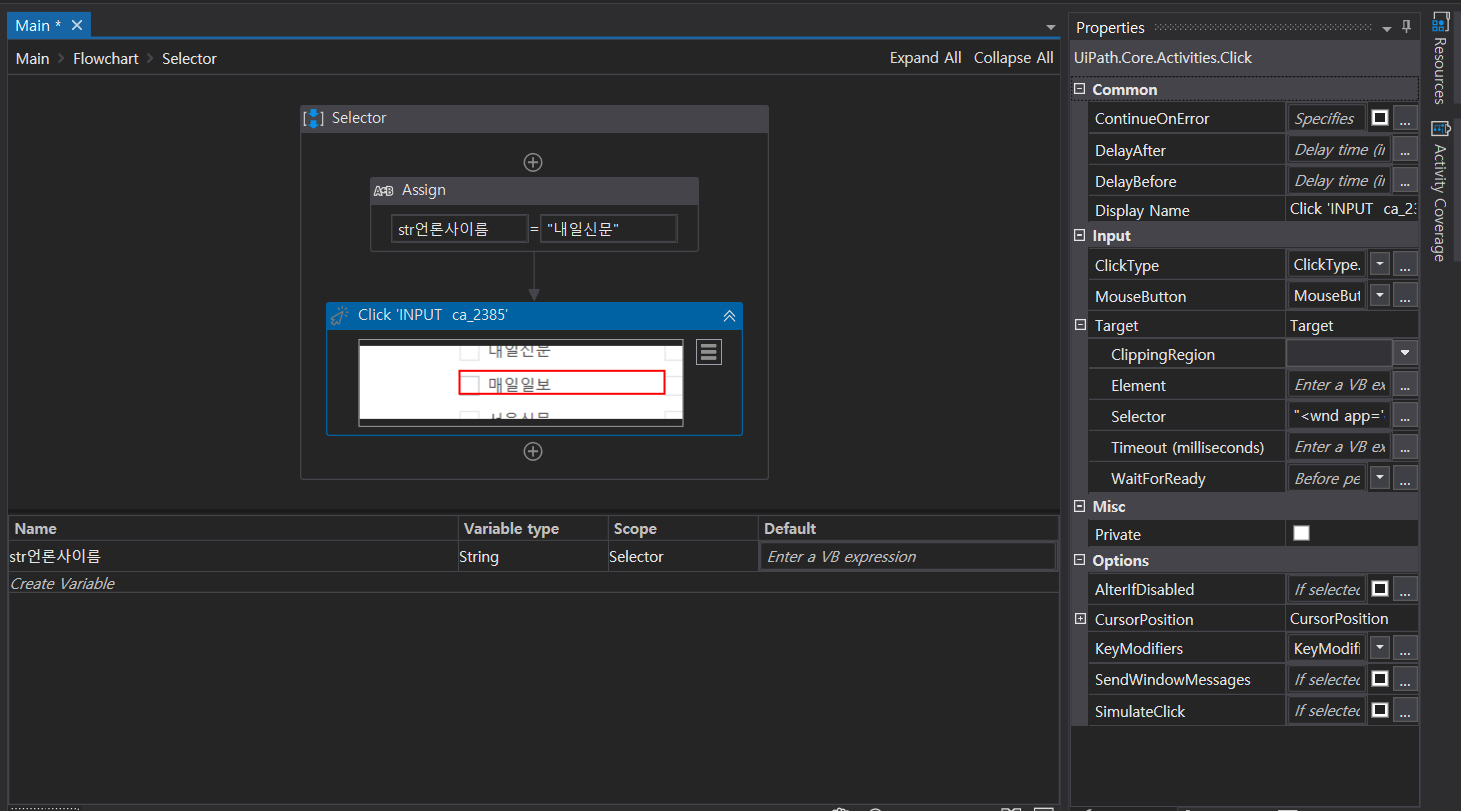Open the KeyModifiers dropdown arrow
The image size is (1461, 811).
pyautogui.click(x=1380, y=648)
